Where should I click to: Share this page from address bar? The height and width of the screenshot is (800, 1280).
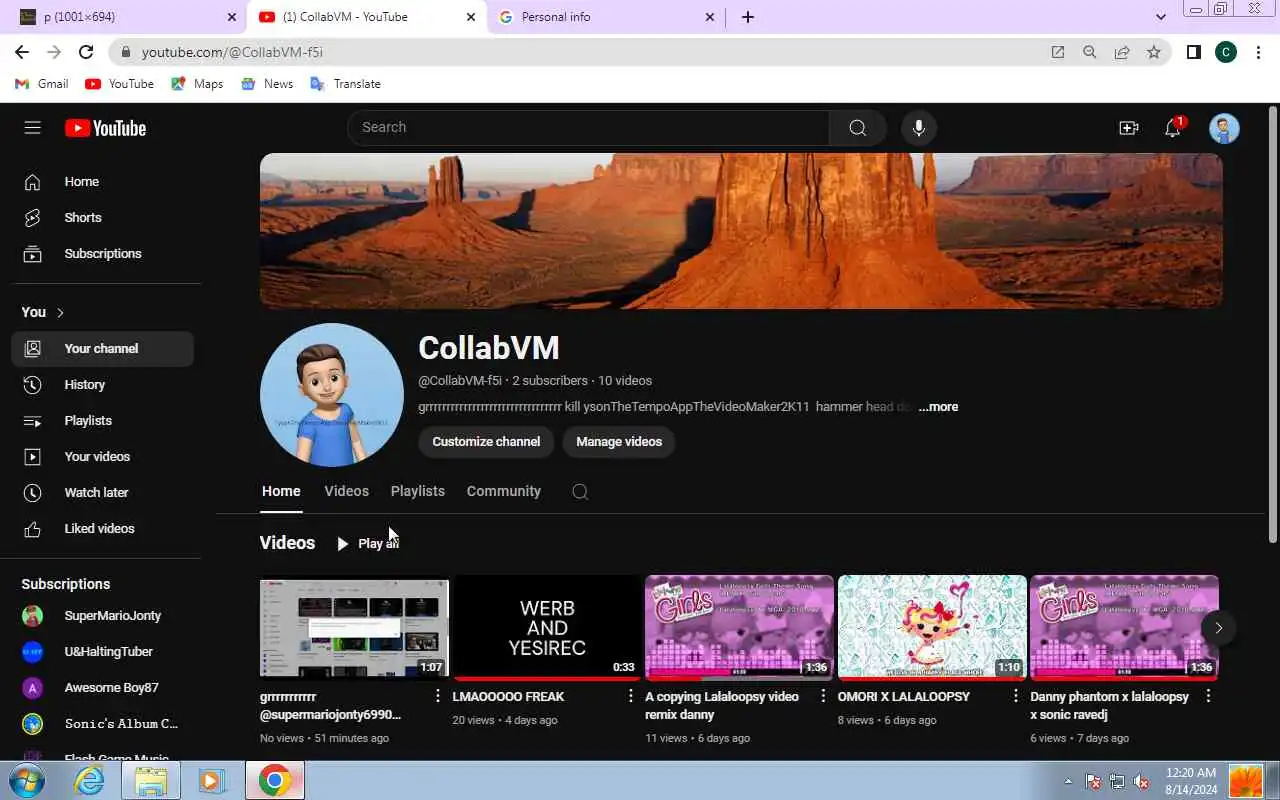click(1122, 52)
